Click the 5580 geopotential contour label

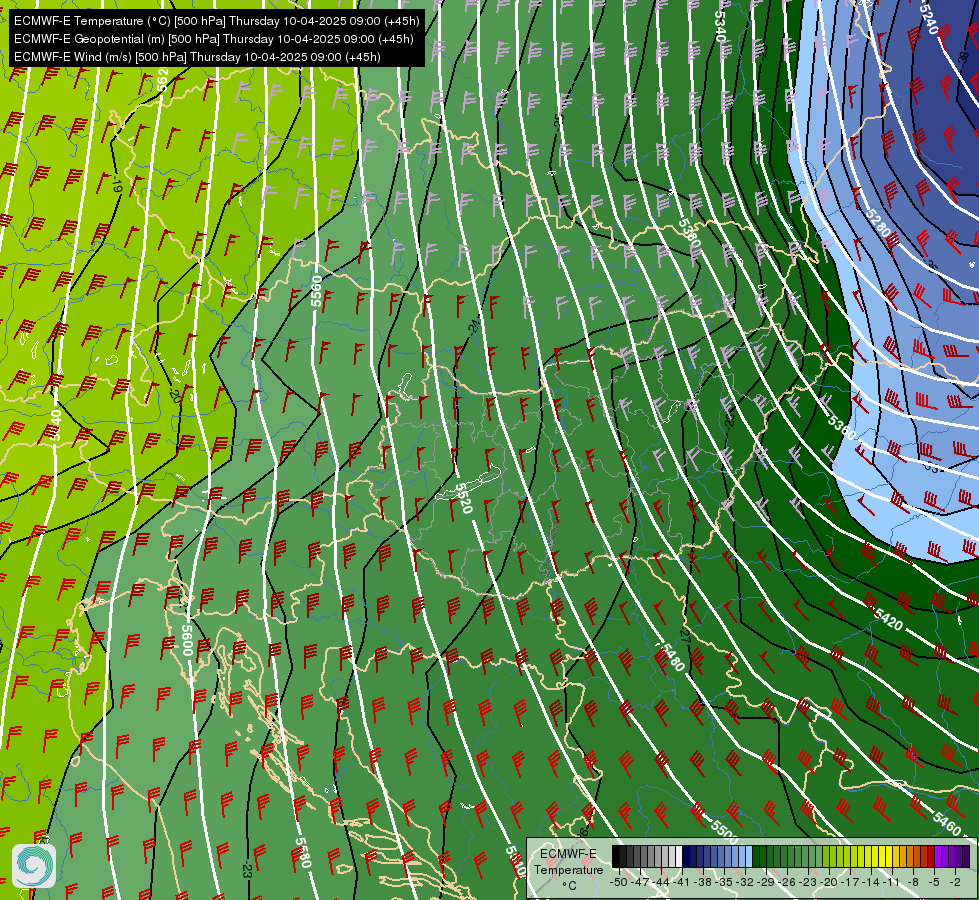click(302, 853)
